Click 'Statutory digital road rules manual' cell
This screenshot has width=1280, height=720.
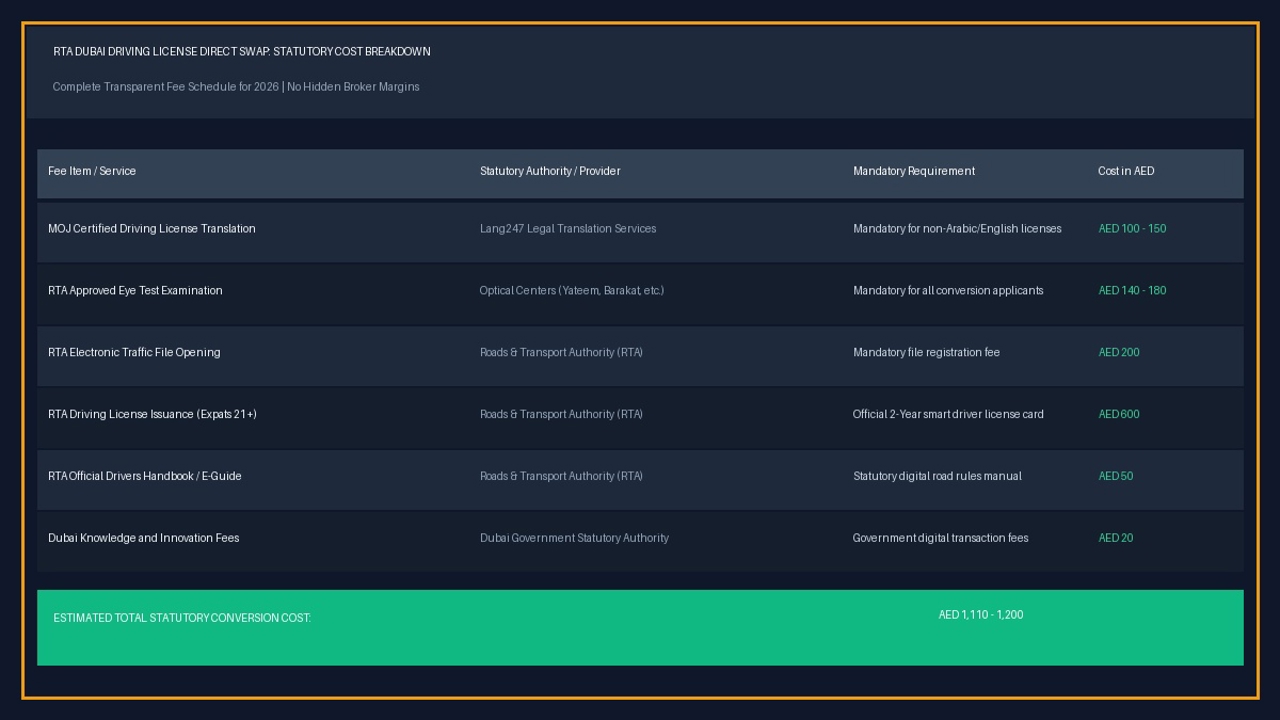937,477
